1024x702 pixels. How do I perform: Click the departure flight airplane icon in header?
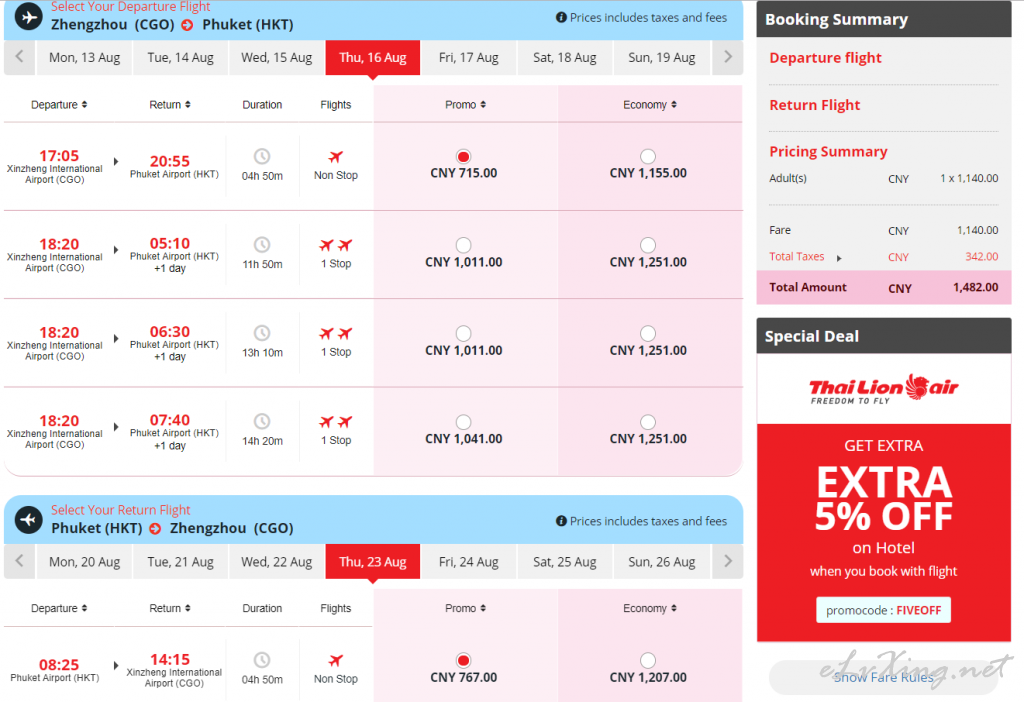coord(29,17)
